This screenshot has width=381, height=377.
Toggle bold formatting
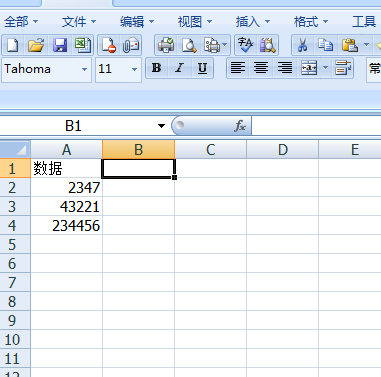pyautogui.click(x=156, y=68)
